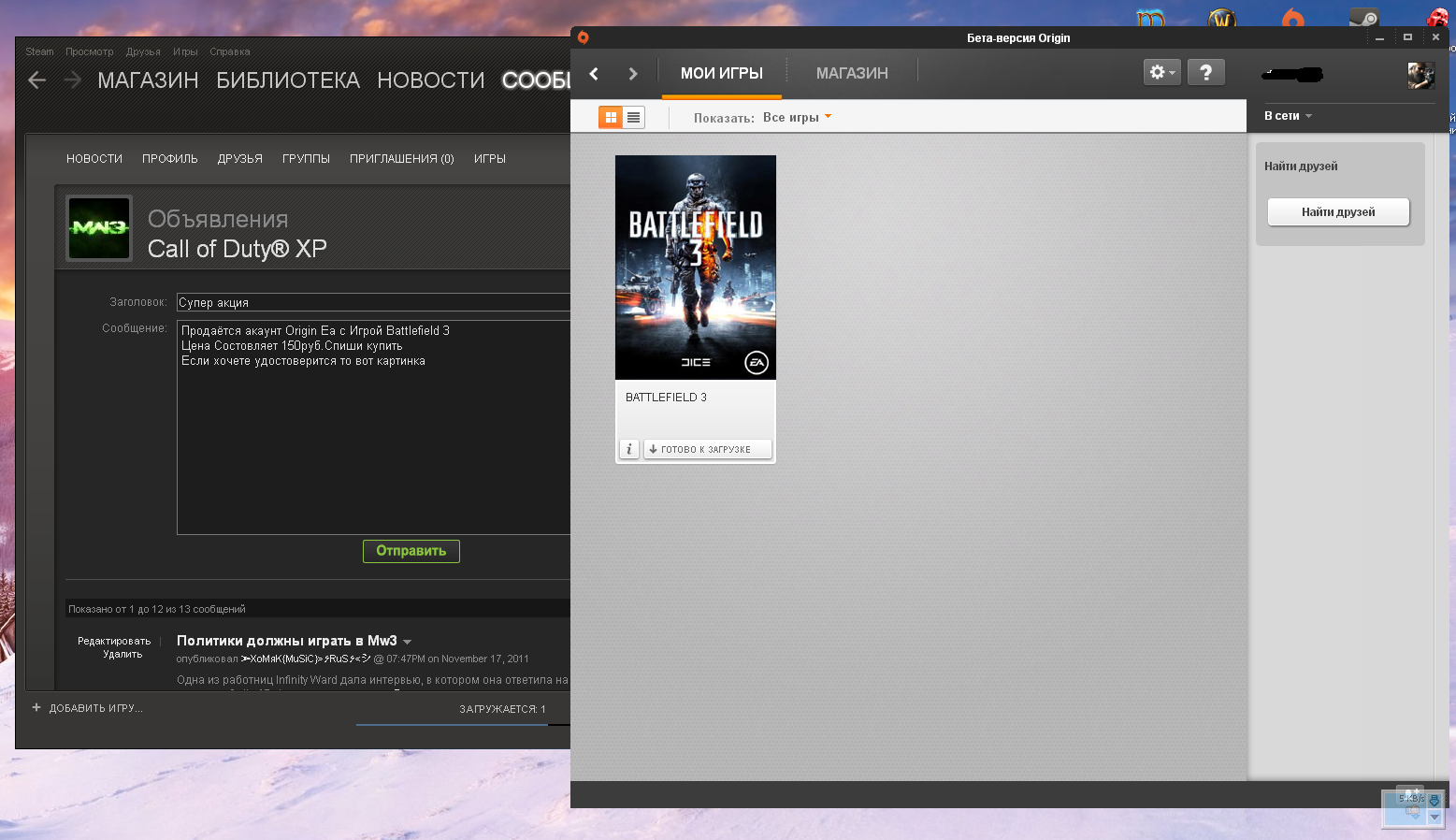The height and width of the screenshot is (840, 1456).
Task: Open the 'Игры' menu in Steam menu bar
Action: point(185,51)
